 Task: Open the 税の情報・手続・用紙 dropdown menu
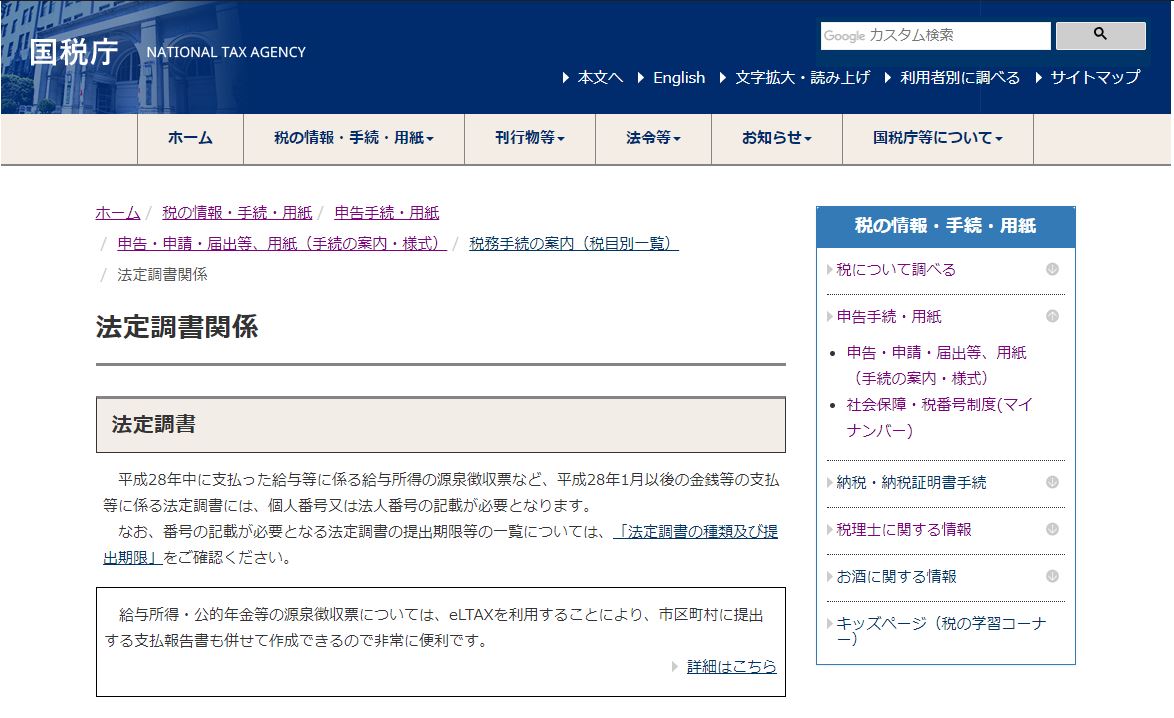click(351, 139)
